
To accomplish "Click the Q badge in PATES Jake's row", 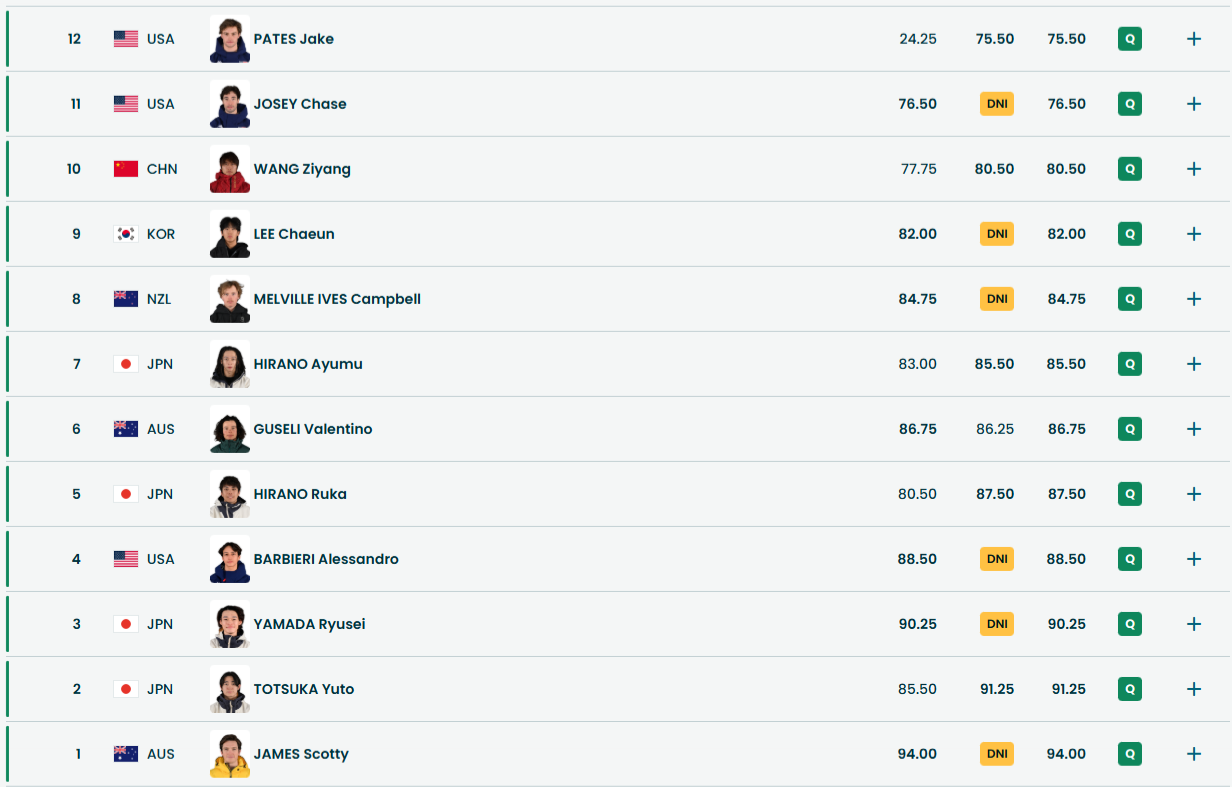I will coord(1130,39).
